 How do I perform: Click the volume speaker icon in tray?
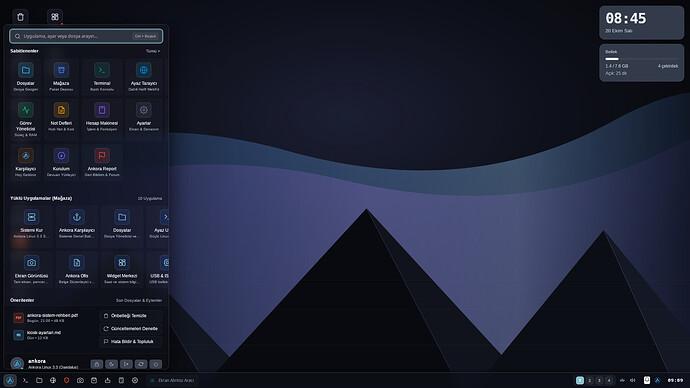coord(632,381)
